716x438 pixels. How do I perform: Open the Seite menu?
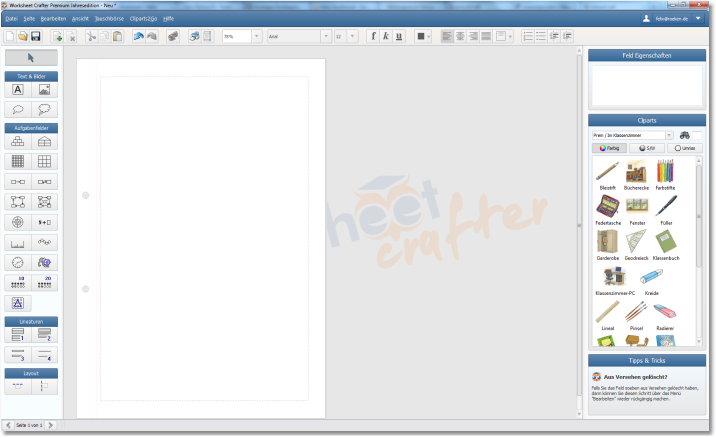click(x=29, y=19)
